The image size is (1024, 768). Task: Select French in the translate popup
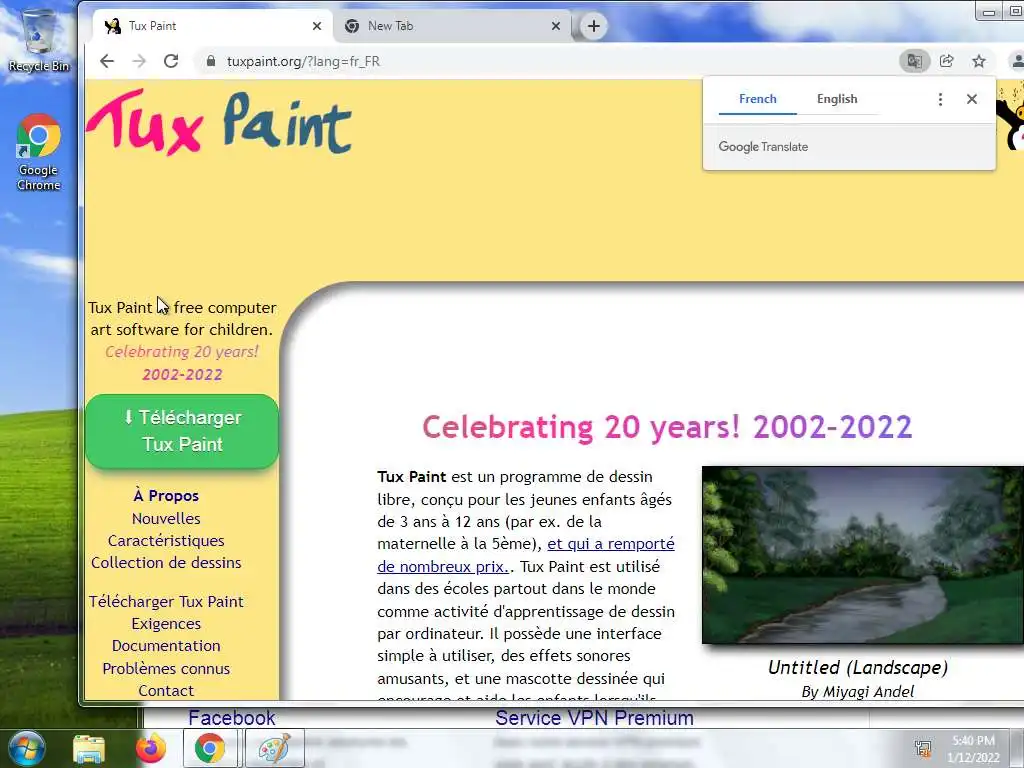point(758,99)
